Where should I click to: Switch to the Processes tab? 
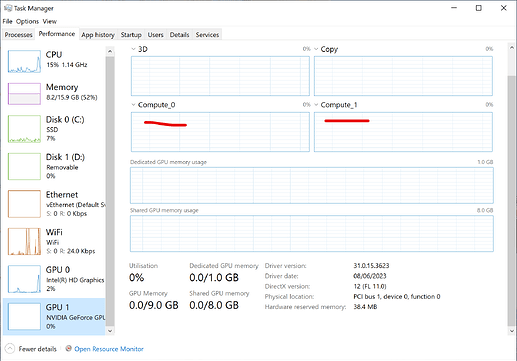click(19, 35)
